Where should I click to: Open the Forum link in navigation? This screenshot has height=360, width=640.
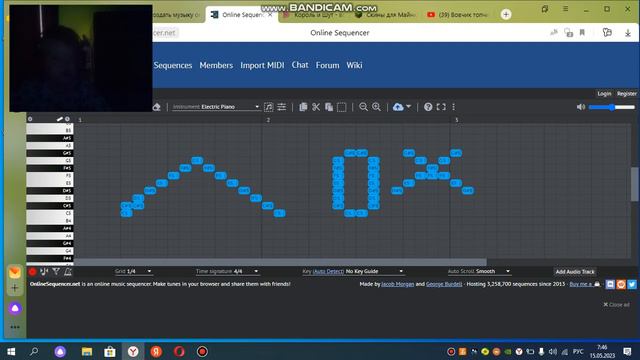tap(327, 65)
